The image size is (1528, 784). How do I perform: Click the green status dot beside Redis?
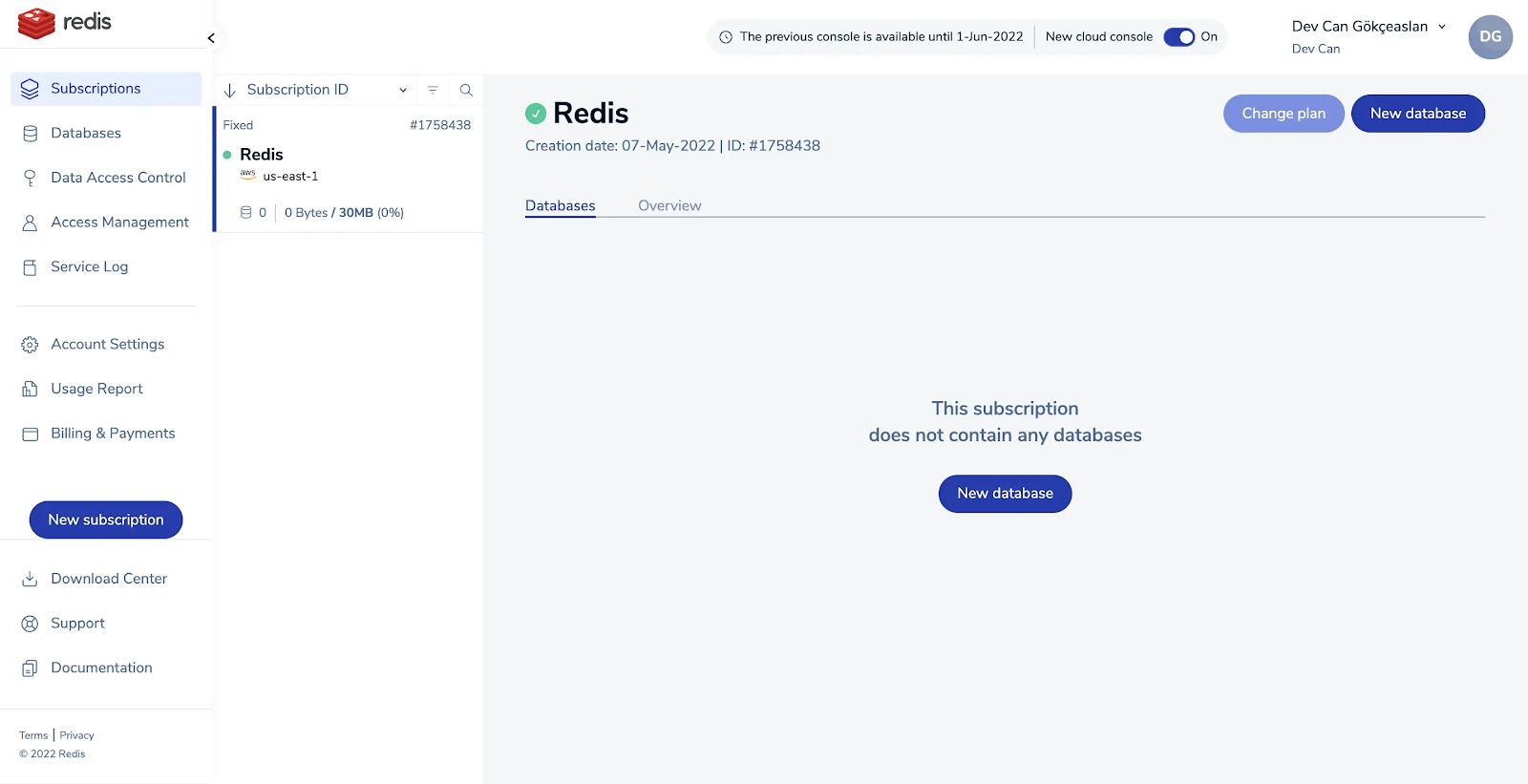[x=227, y=155]
